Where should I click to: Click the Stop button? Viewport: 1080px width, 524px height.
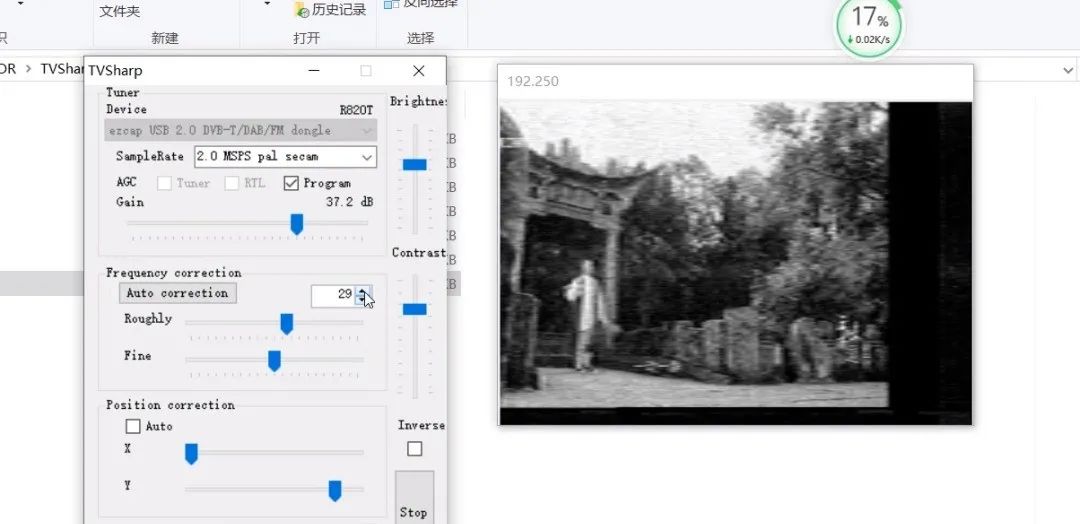[x=414, y=497]
